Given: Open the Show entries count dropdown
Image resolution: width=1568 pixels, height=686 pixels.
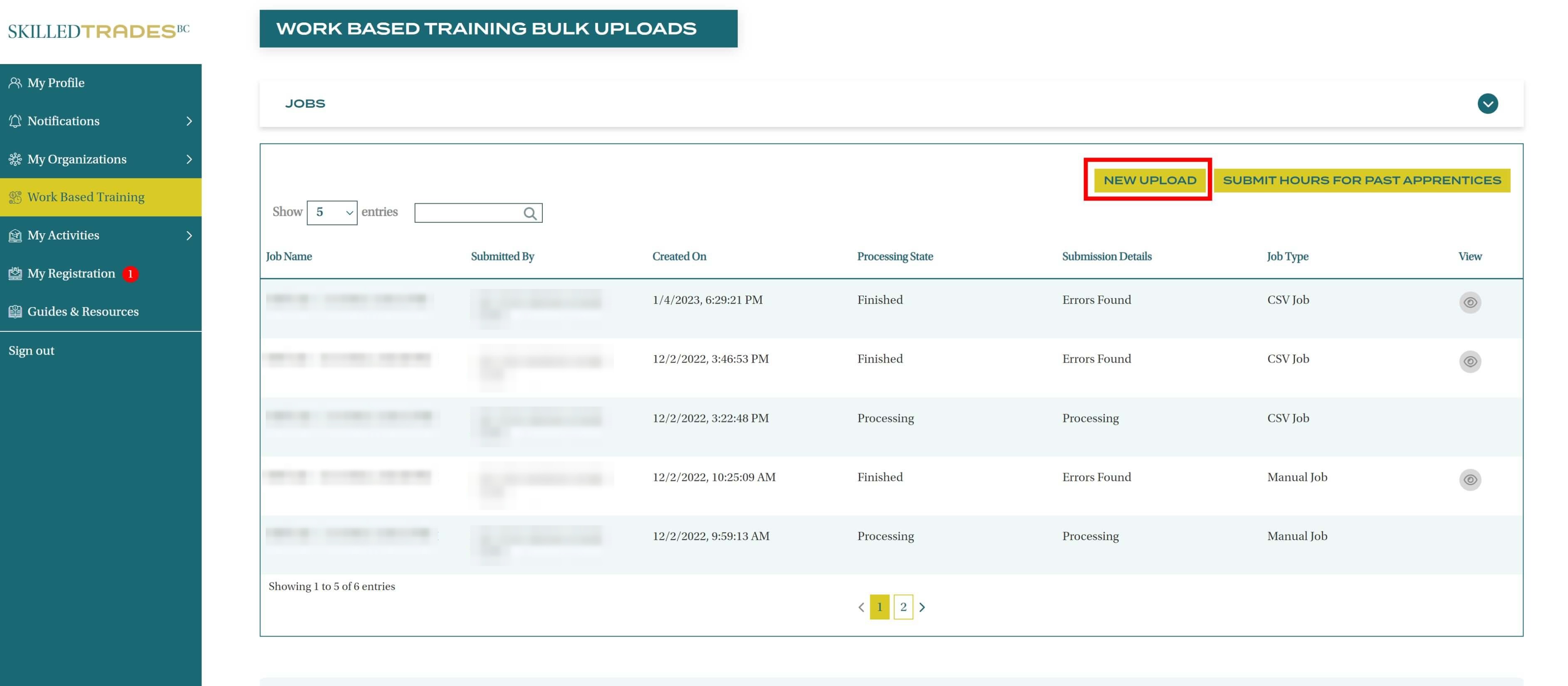Looking at the screenshot, I should (x=332, y=212).
